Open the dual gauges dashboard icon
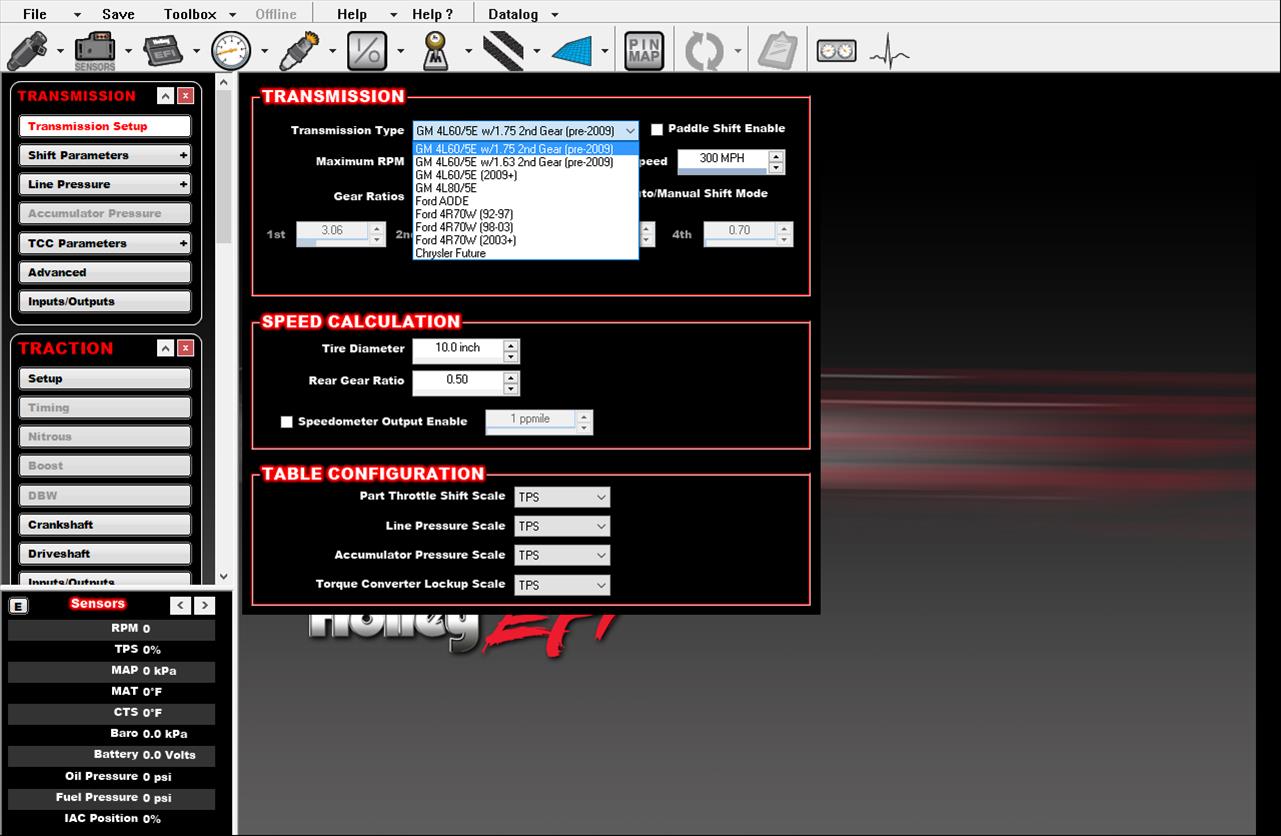The image size is (1281, 836). click(x=837, y=51)
